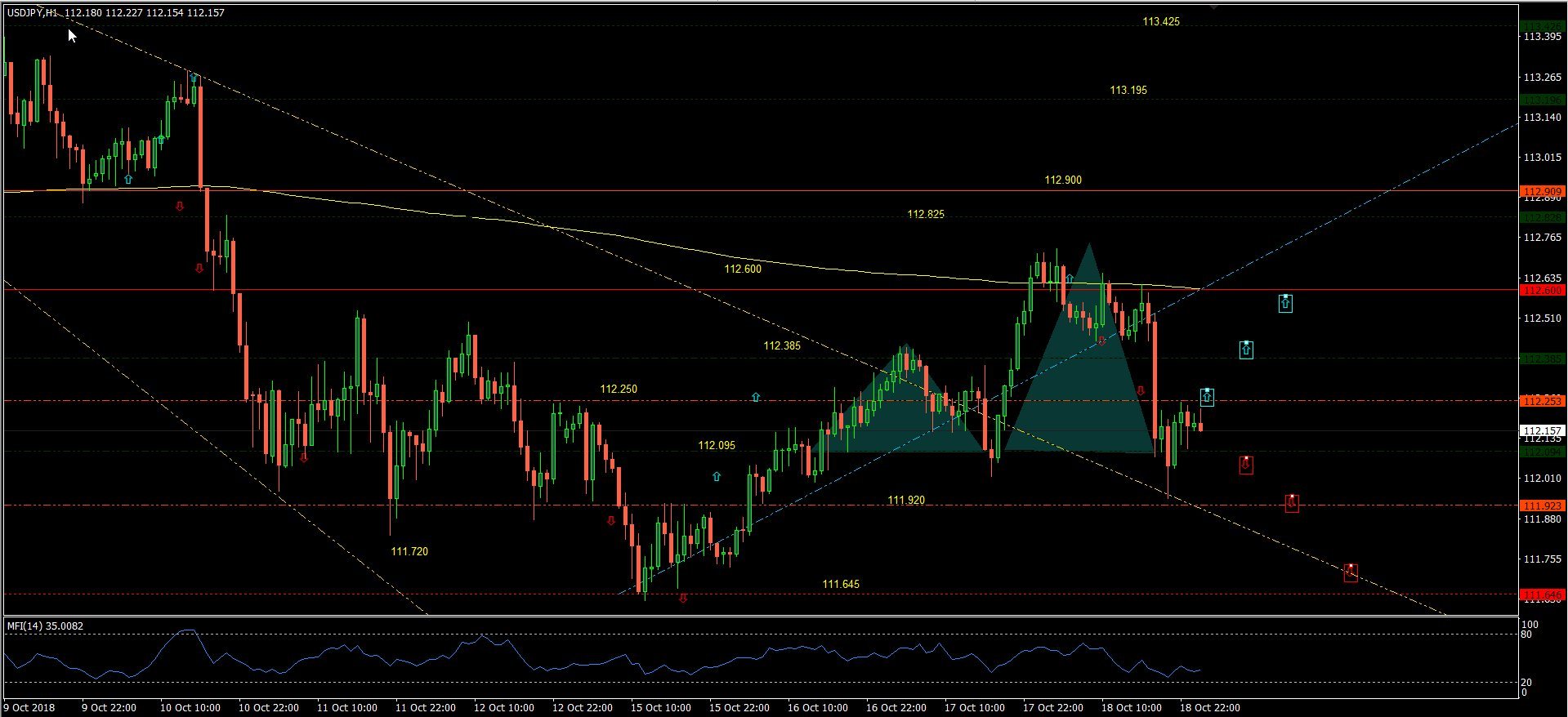Click the red 112.253 price axis tag
1568x717 pixels.
click(x=1542, y=401)
